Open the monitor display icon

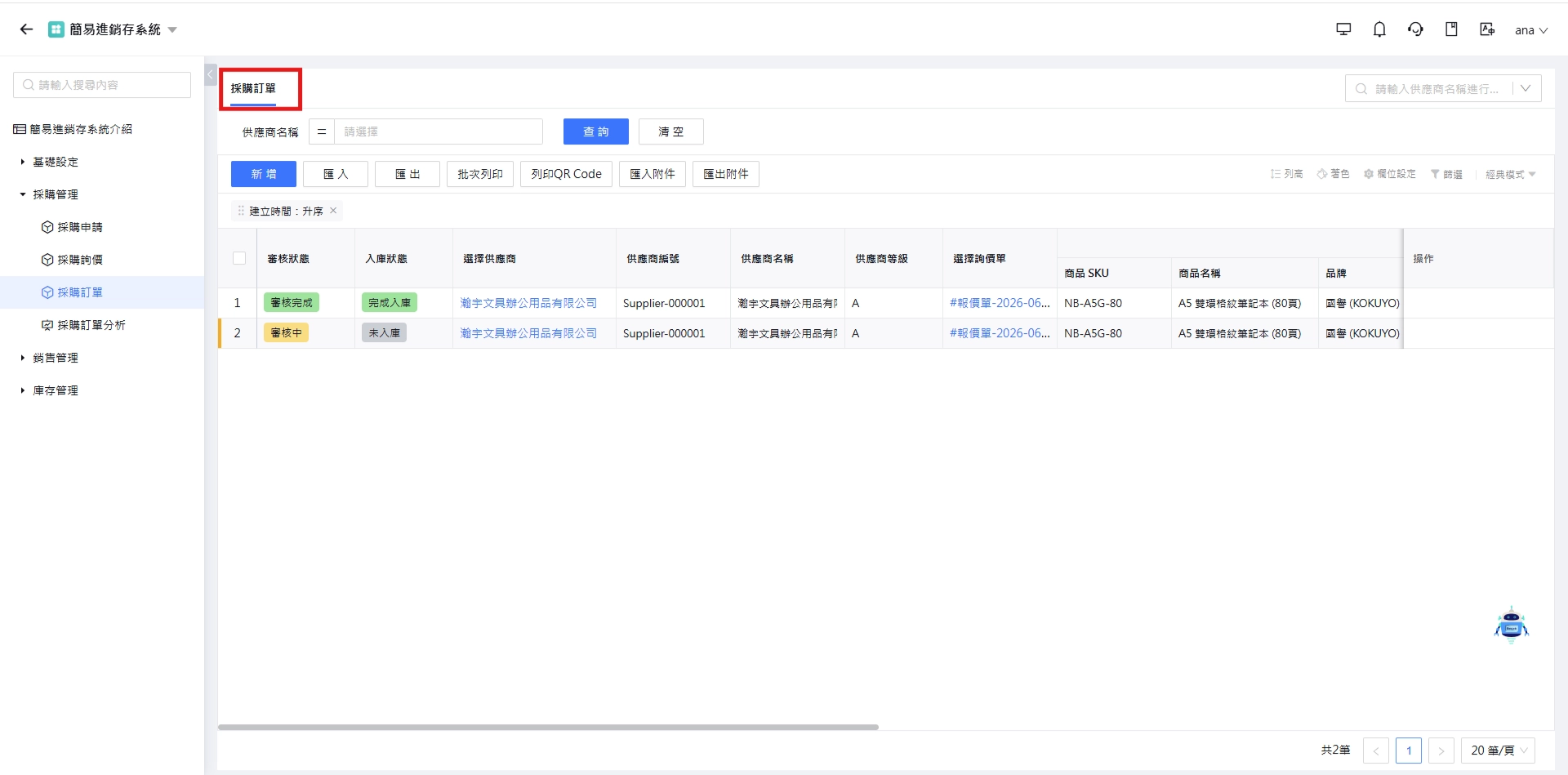1343,29
